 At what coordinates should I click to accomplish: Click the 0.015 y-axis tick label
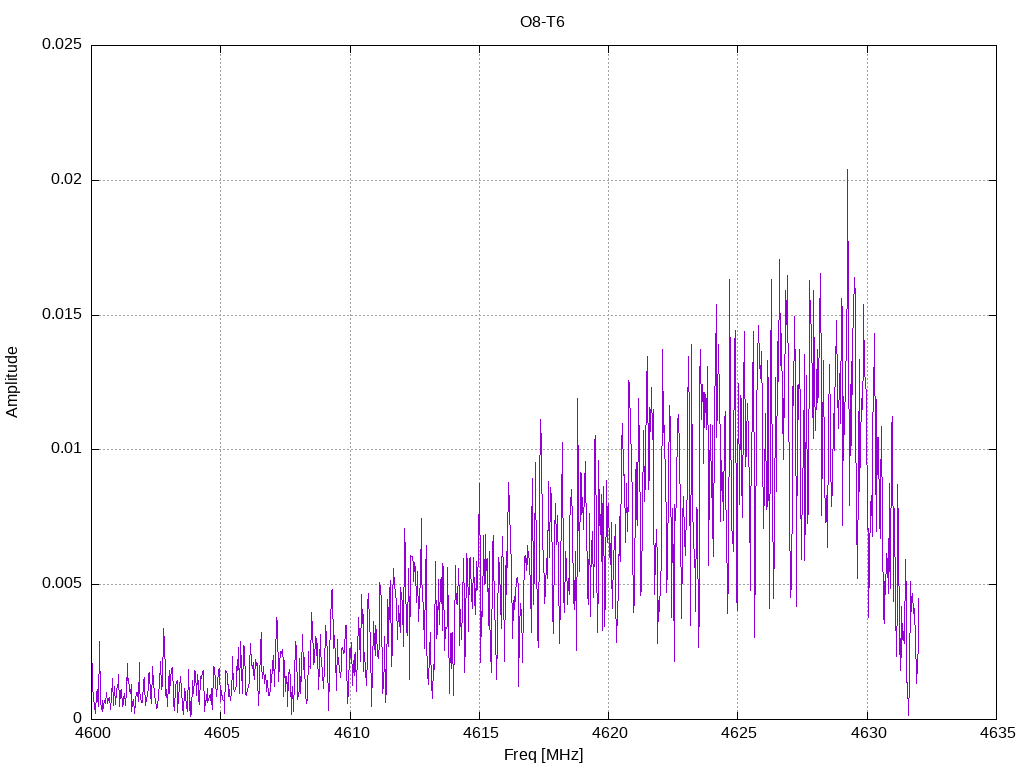(x=61, y=315)
